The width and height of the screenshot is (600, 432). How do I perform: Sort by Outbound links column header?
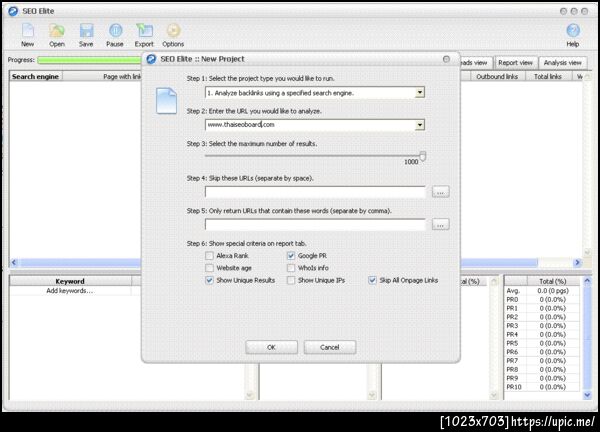point(497,77)
